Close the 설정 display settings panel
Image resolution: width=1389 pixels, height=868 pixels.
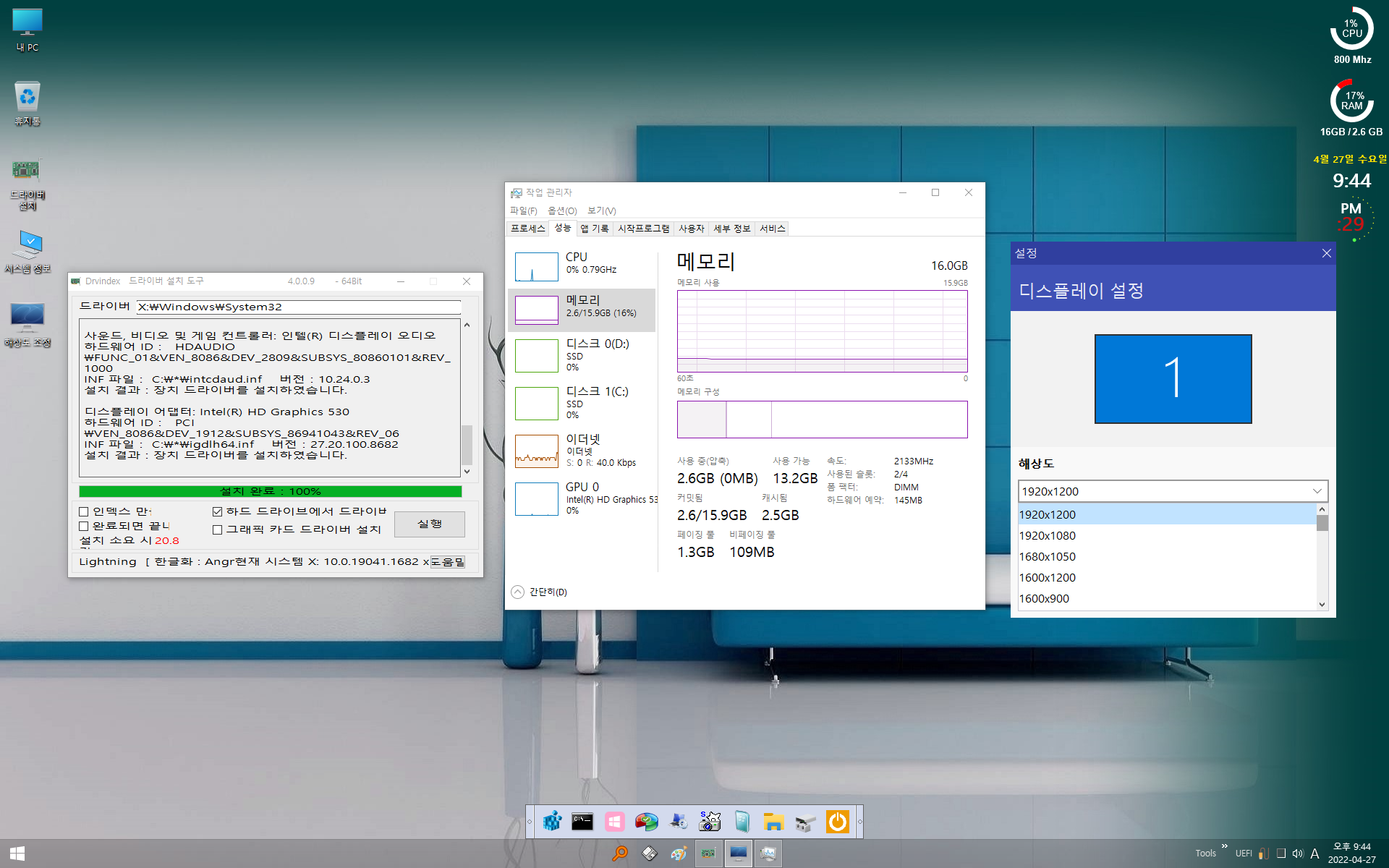click(1326, 253)
